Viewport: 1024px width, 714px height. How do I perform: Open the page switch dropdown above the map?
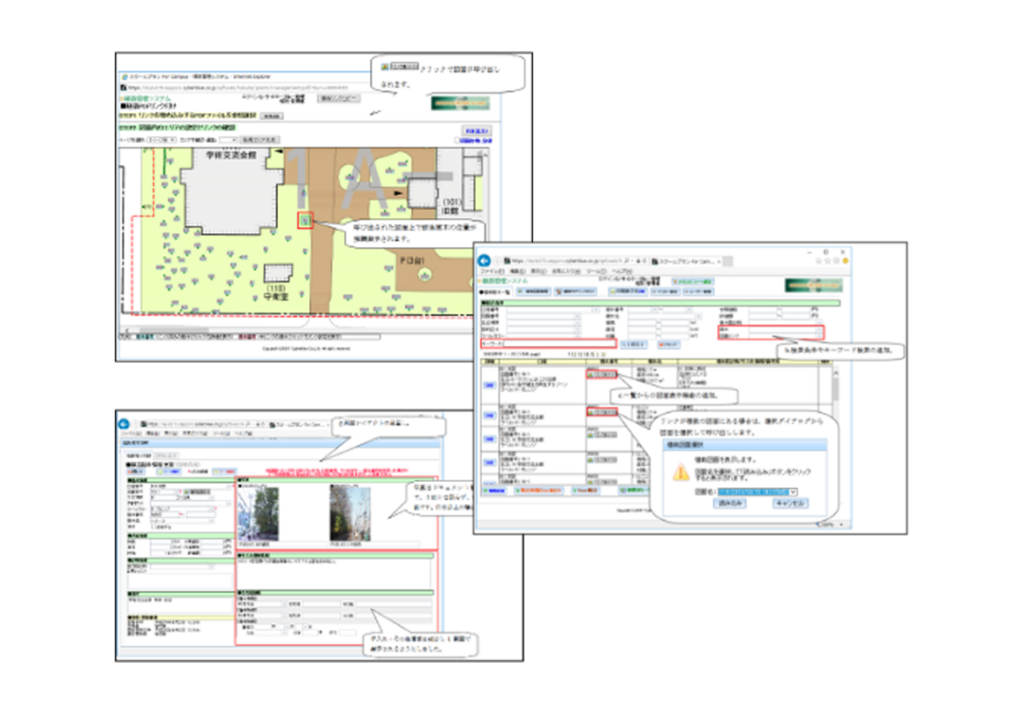161,140
